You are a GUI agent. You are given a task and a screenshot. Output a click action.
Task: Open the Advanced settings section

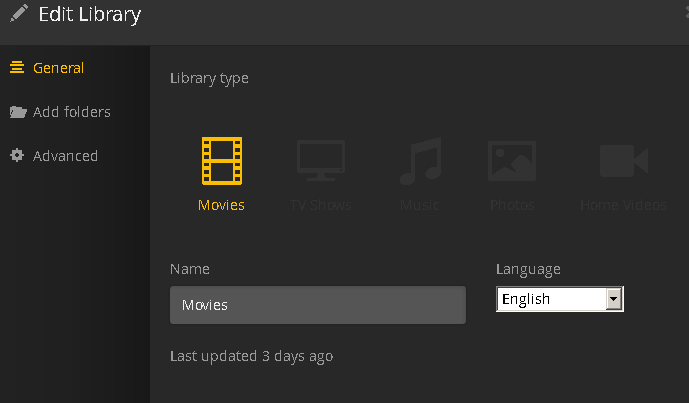pyautogui.click(x=54, y=156)
